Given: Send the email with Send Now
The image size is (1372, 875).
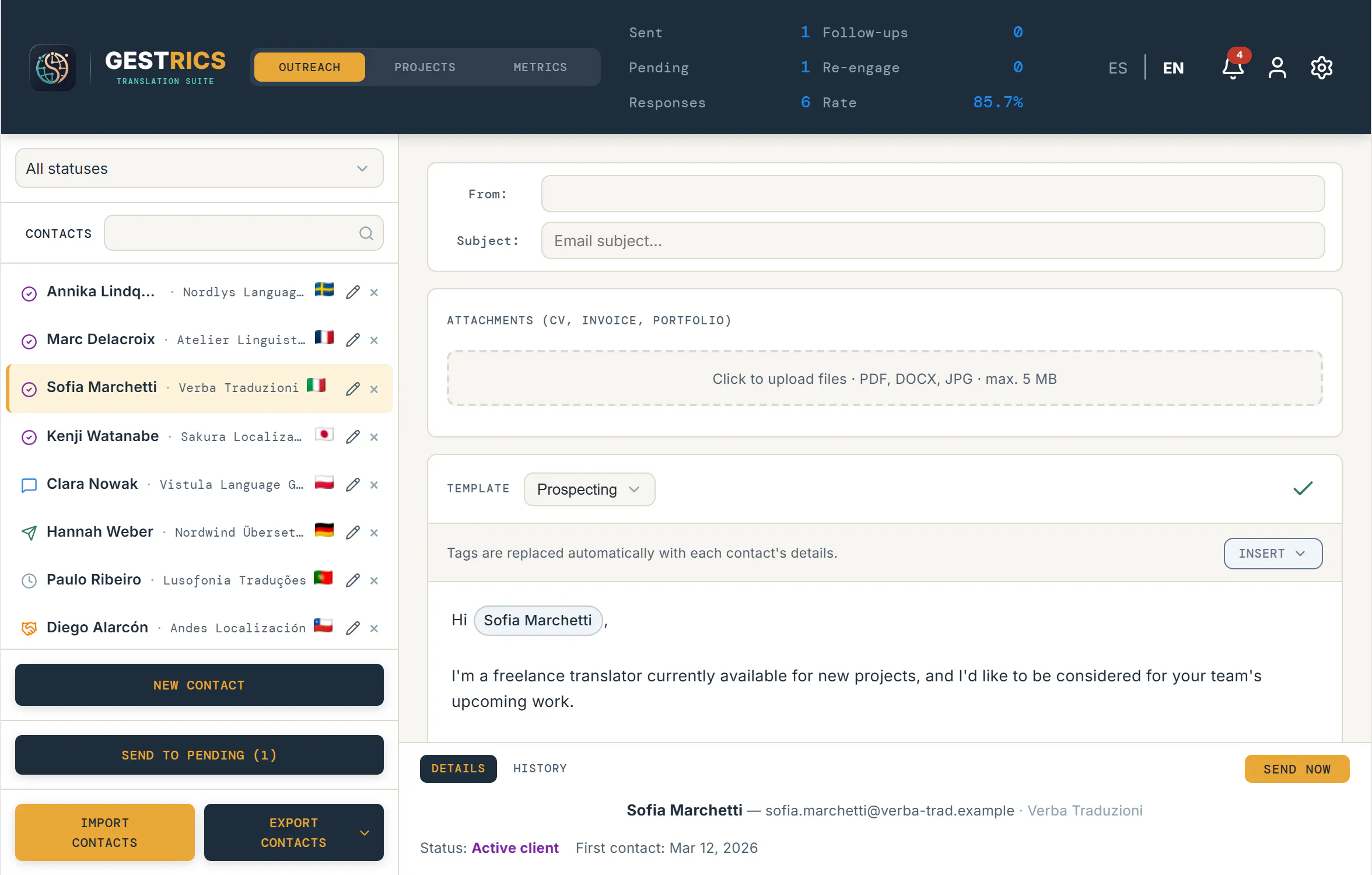Looking at the screenshot, I should click(x=1297, y=769).
